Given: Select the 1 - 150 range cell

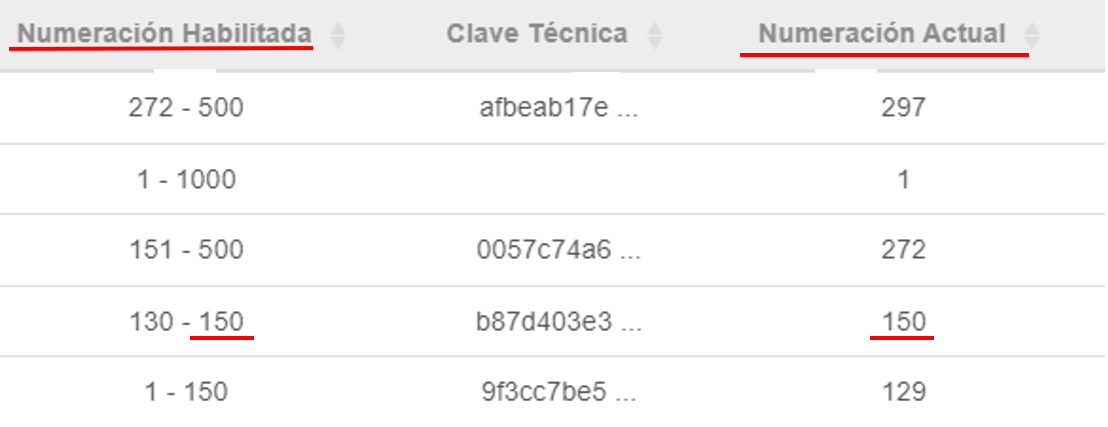Looking at the screenshot, I should pyautogui.click(x=186, y=392).
